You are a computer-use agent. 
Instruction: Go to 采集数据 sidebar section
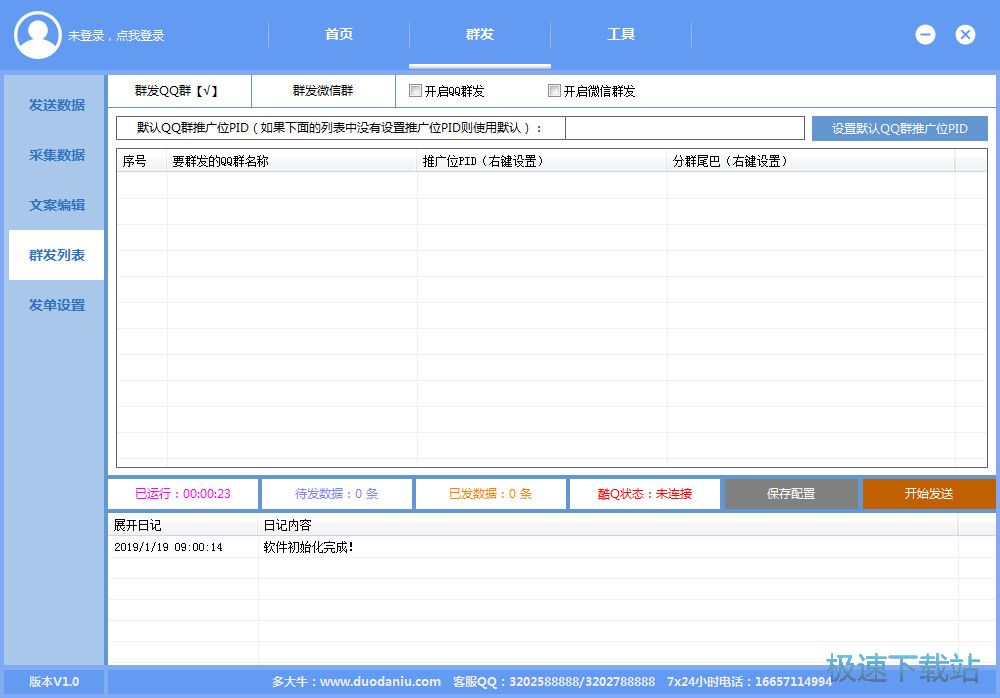point(56,155)
